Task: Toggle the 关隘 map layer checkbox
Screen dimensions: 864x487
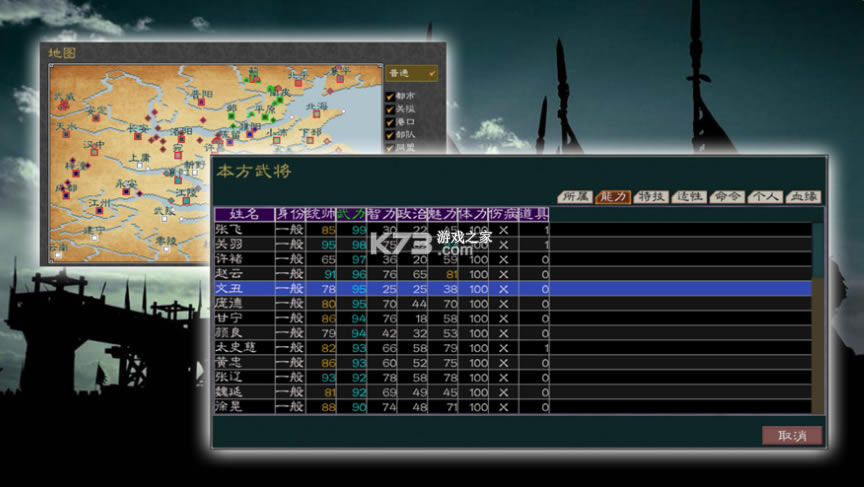Action: [391, 109]
